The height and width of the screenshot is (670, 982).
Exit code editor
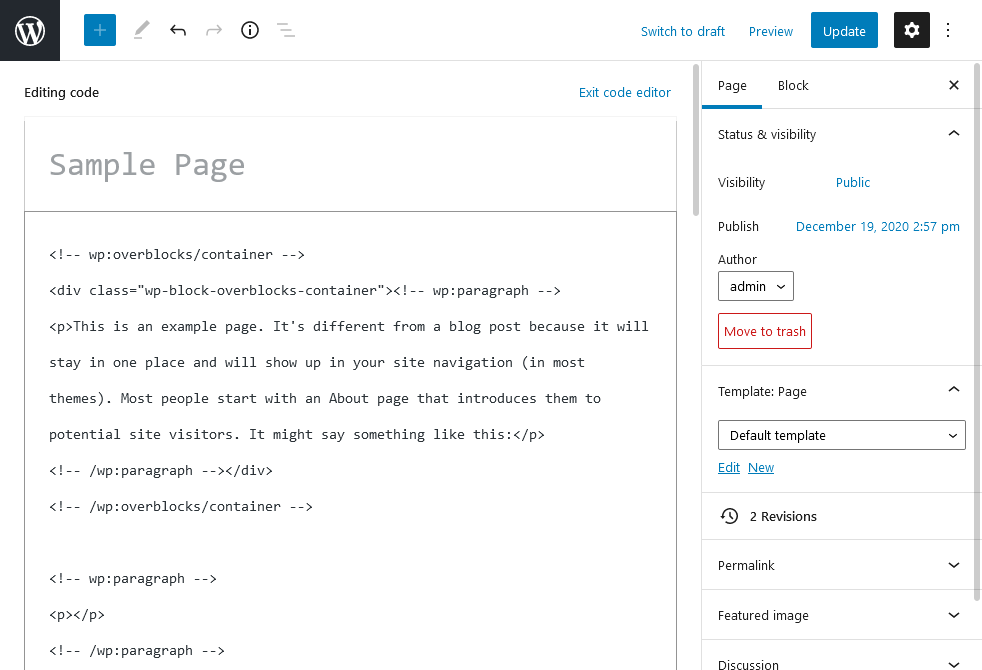click(624, 93)
